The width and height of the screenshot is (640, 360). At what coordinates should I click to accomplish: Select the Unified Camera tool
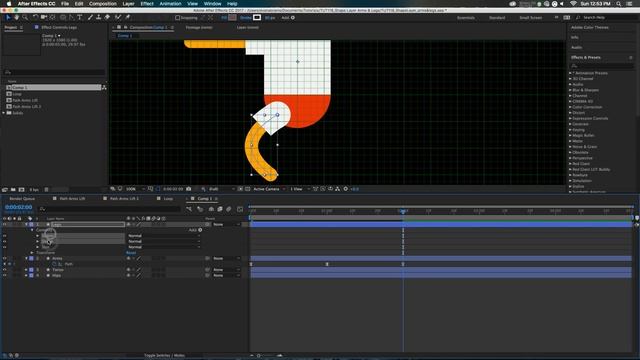(44, 18)
